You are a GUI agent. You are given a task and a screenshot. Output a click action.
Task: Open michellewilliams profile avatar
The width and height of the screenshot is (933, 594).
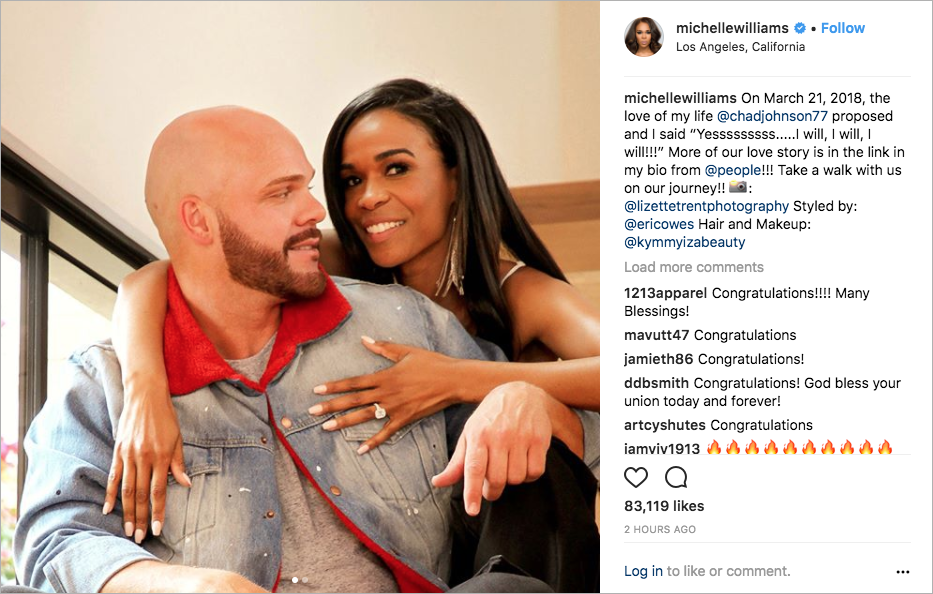click(x=643, y=37)
